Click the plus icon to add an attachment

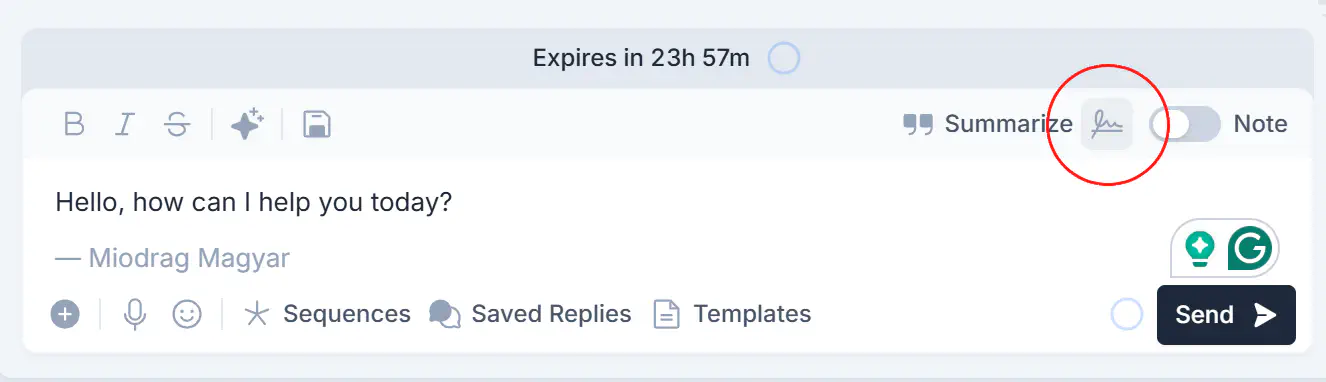pyautogui.click(x=65, y=315)
